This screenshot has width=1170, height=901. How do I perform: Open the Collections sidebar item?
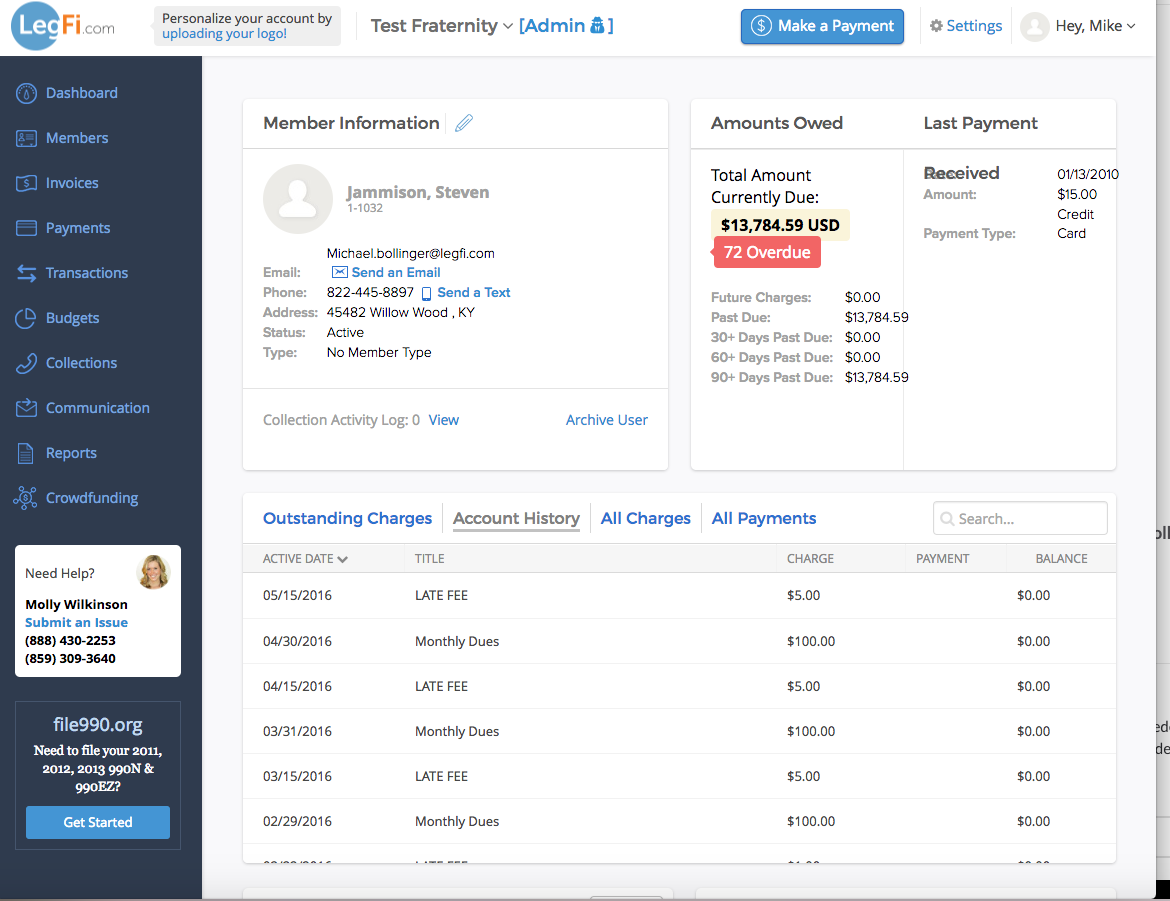coord(25,362)
